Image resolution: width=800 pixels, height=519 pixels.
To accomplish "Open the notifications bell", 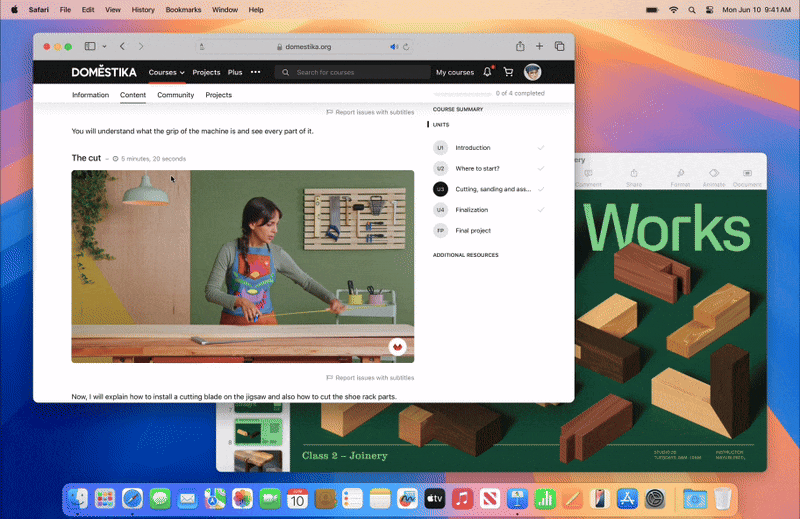I will 488,72.
